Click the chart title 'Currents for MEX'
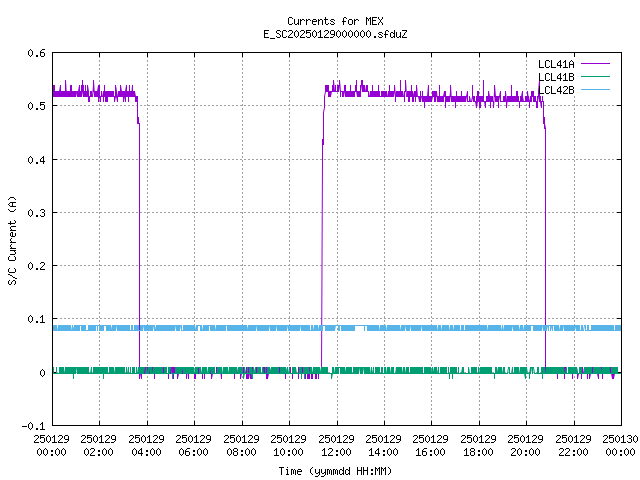 pyautogui.click(x=335, y=21)
